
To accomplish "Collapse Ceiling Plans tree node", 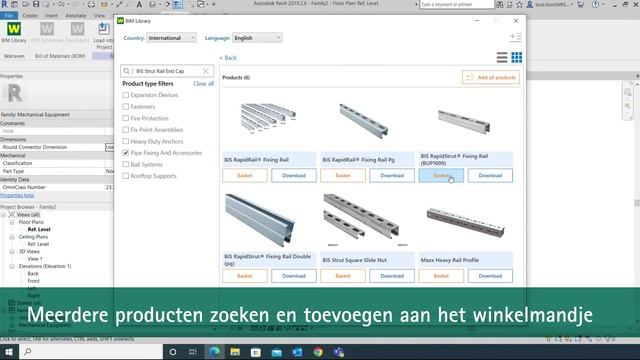I will click(x=12, y=237).
